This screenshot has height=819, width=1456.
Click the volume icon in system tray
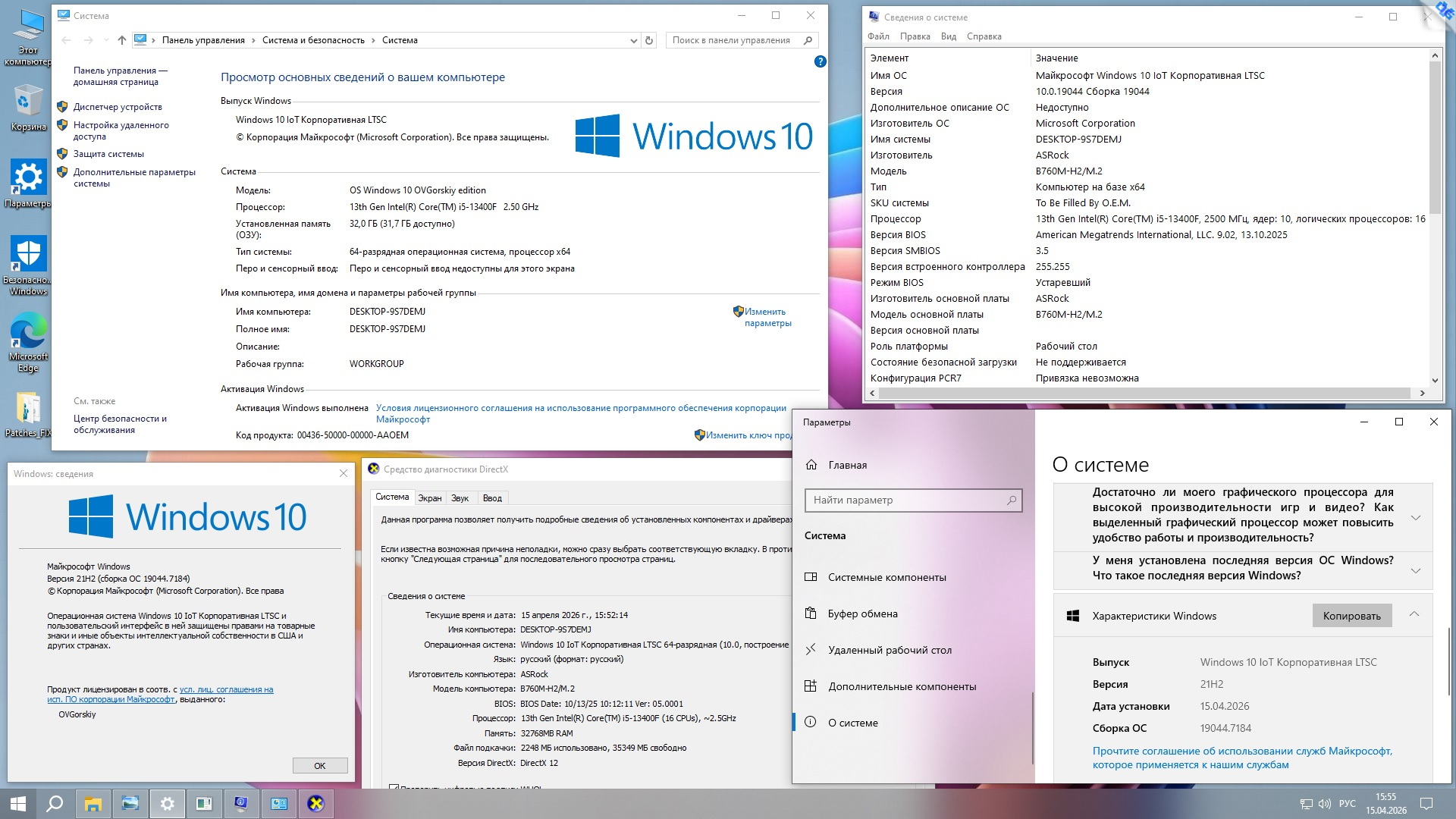[1324, 804]
